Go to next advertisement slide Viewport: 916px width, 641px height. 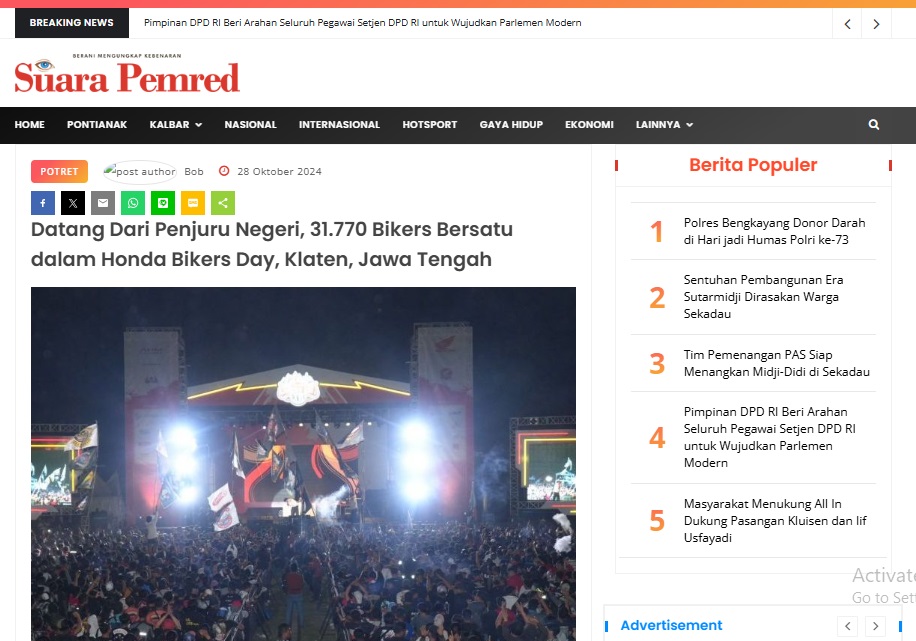[875, 626]
